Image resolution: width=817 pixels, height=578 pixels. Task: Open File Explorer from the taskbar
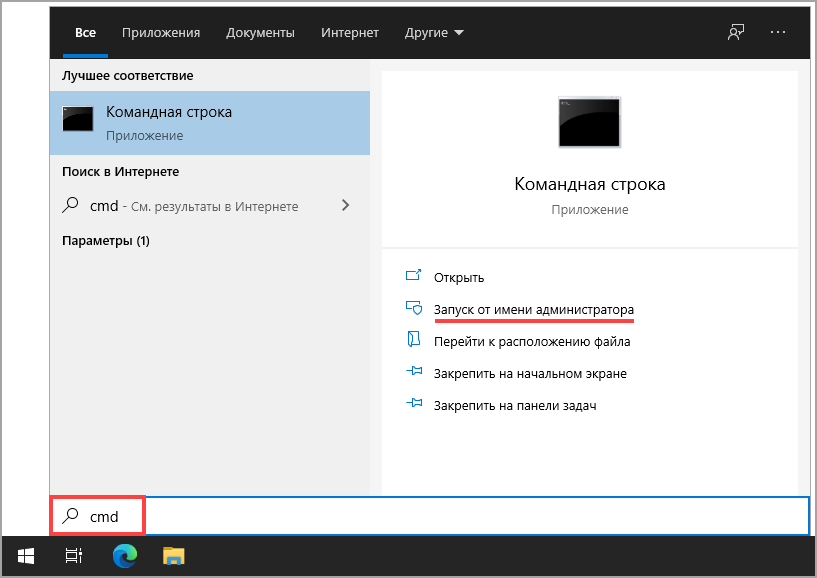(x=174, y=556)
